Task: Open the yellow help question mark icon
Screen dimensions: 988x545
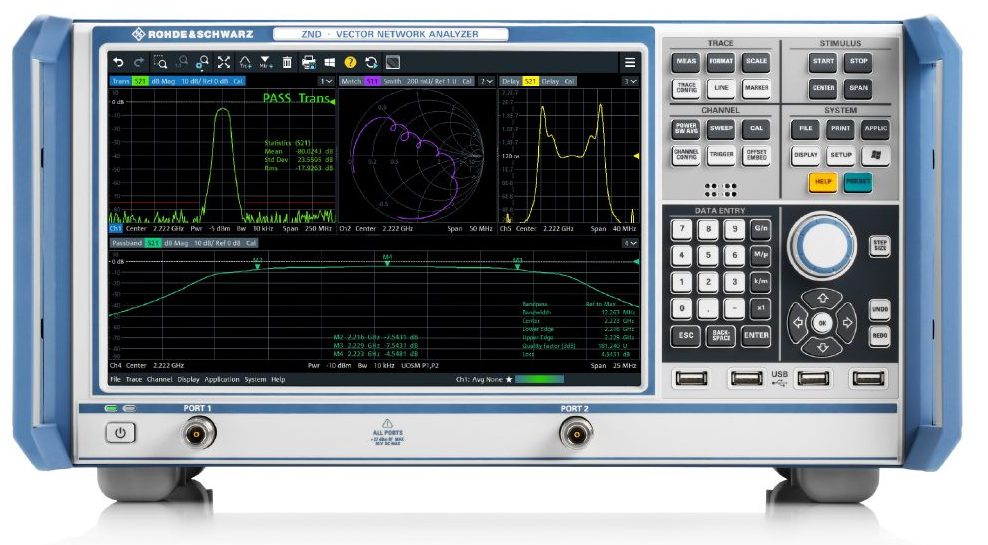Action: coord(351,62)
